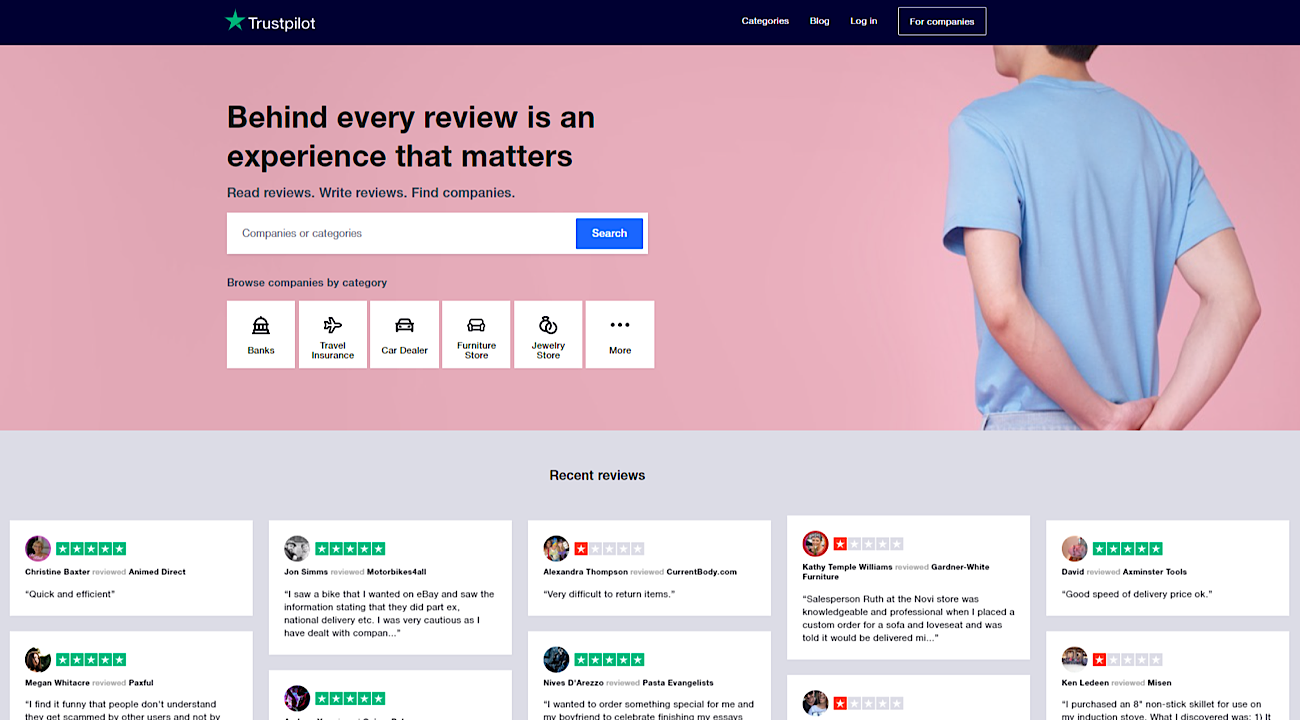Go to Gardner-White Furniture's company page

coord(896,572)
